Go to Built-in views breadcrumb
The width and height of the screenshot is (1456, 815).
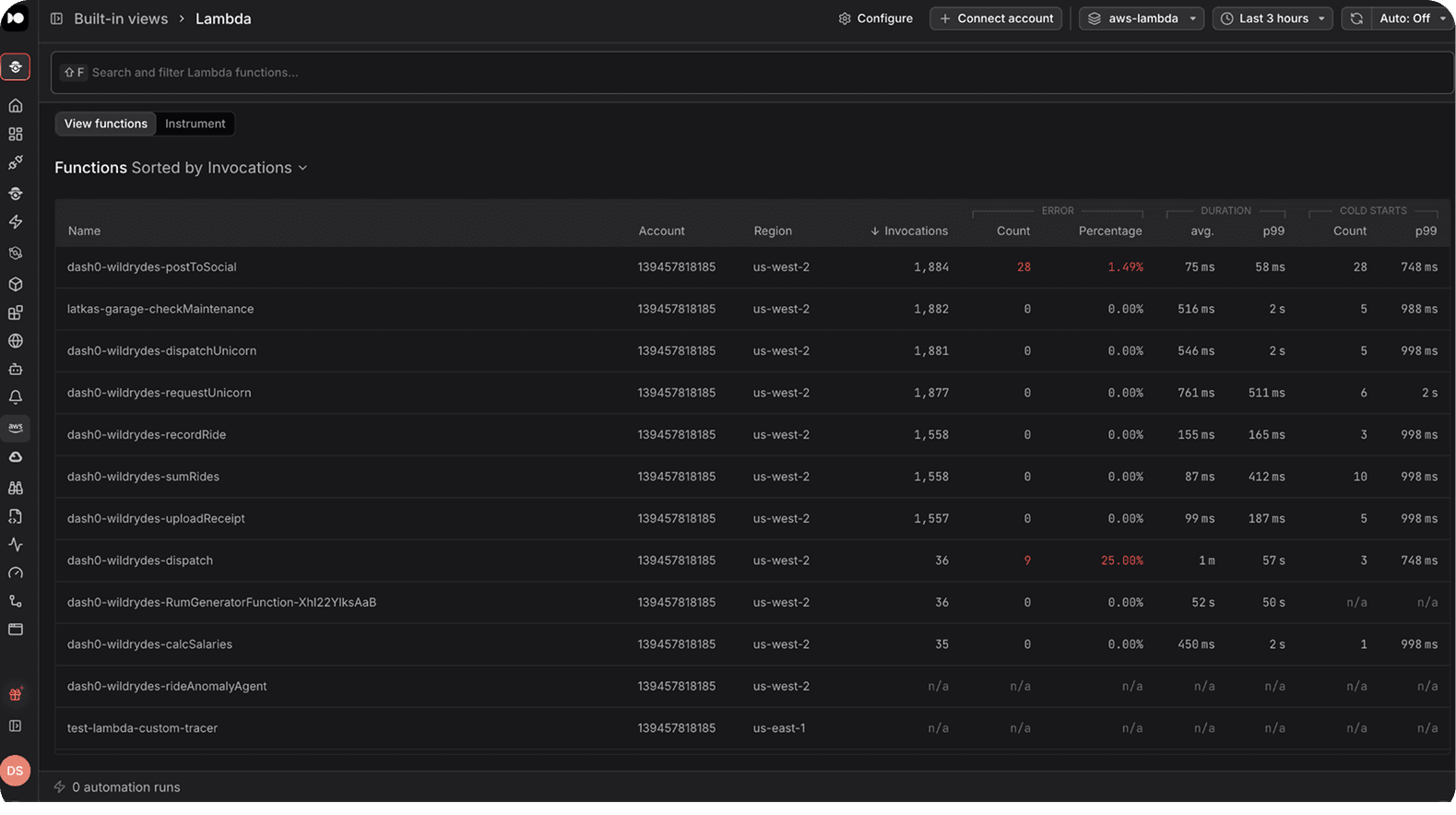(x=121, y=18)
